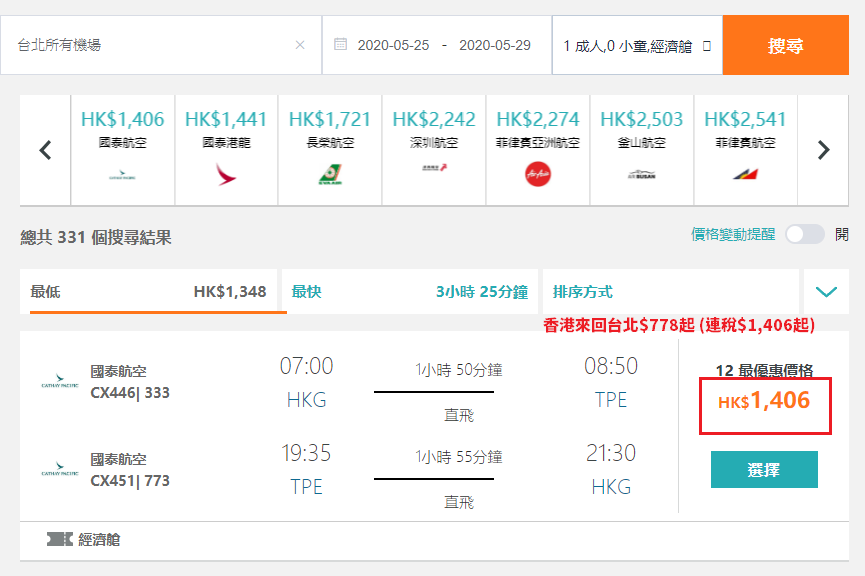
Task: Toggle the 價格變動提醒 price alert switch
Action: (x=805, y=234)
